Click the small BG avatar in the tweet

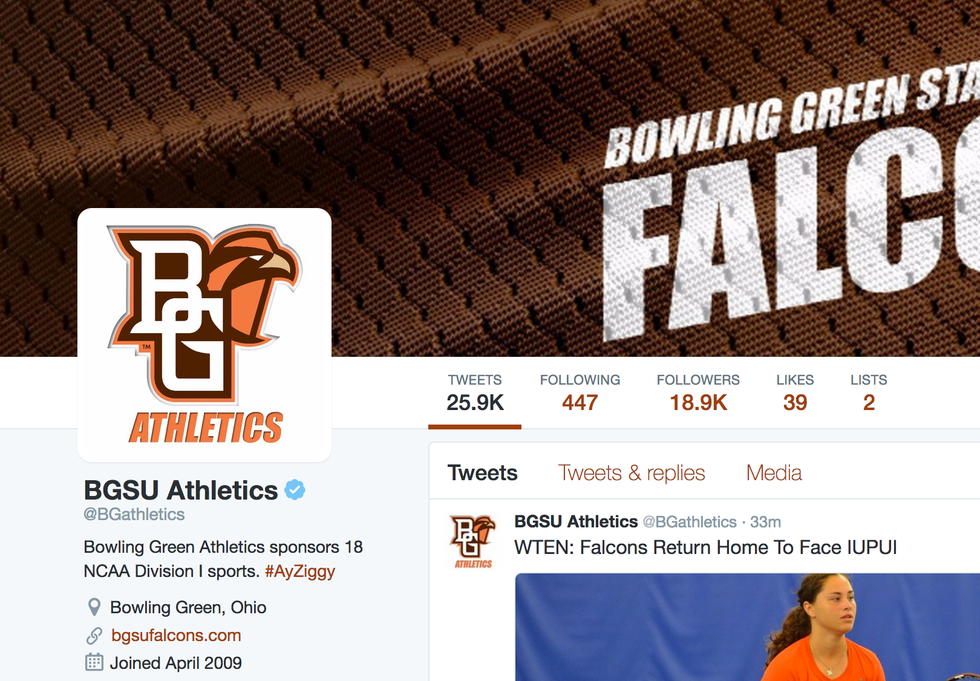click(472, 541)
